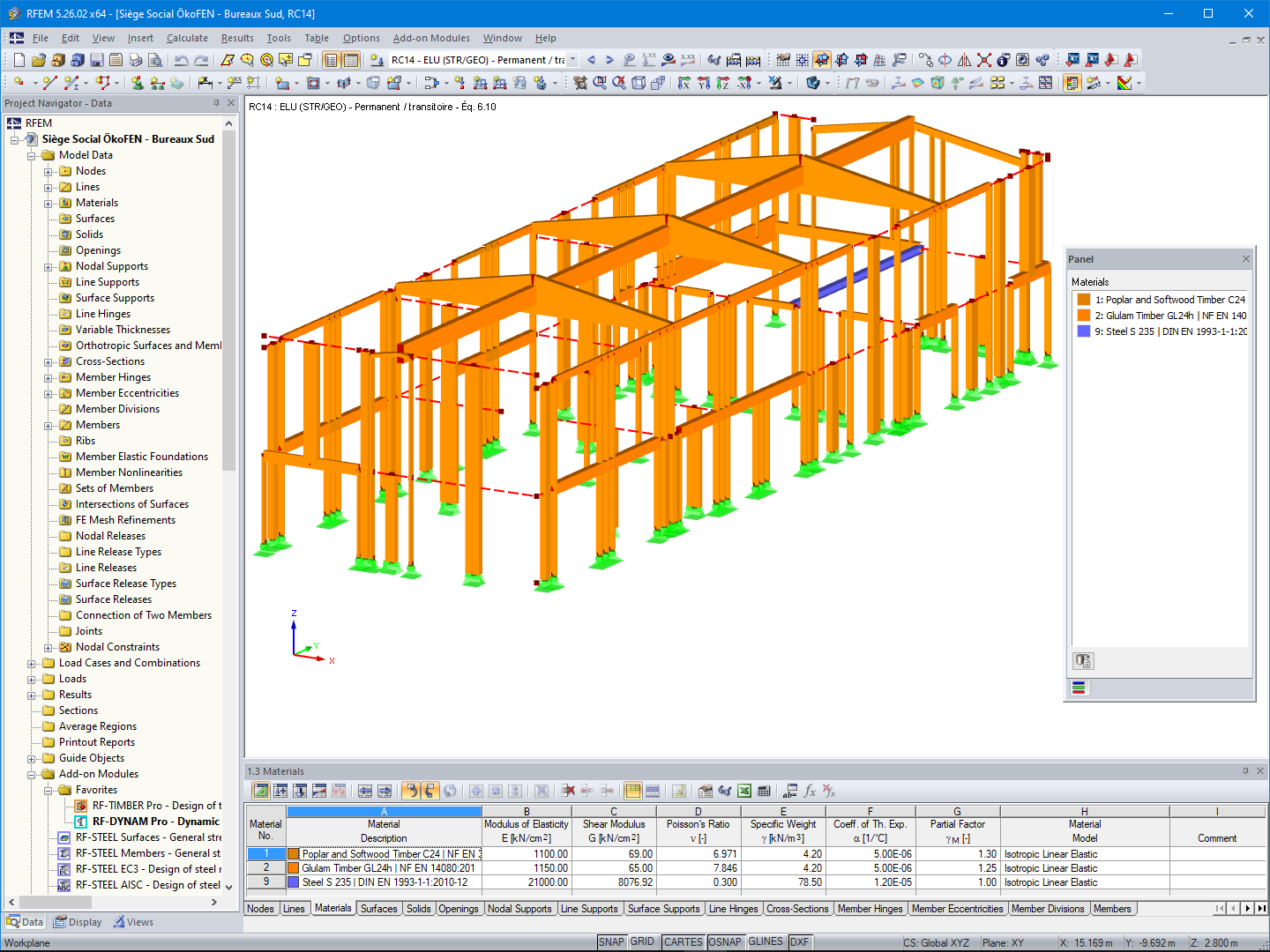Collapse the Model Data folder
The width and height of the screenshot is (1270, 952).
[33, 155]
